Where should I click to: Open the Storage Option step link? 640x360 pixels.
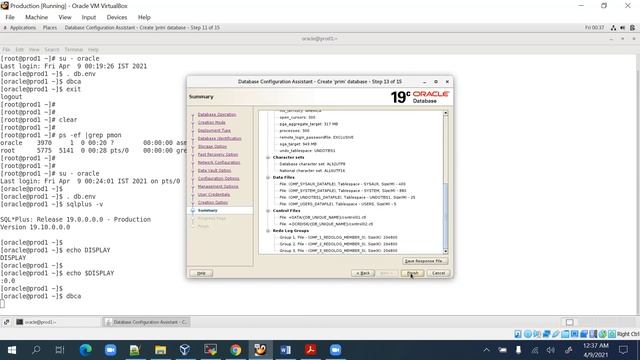(212, 147)
